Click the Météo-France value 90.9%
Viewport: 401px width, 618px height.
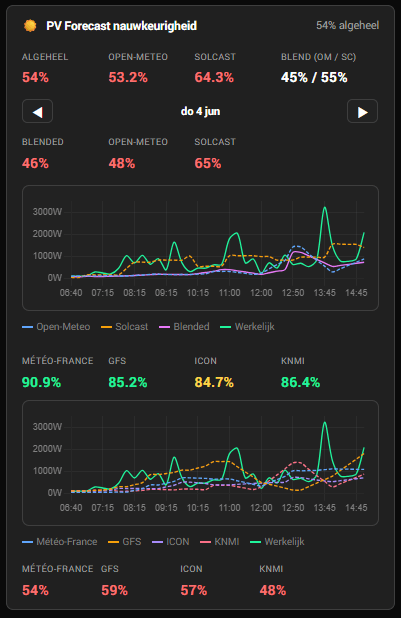tap(41, 382)
